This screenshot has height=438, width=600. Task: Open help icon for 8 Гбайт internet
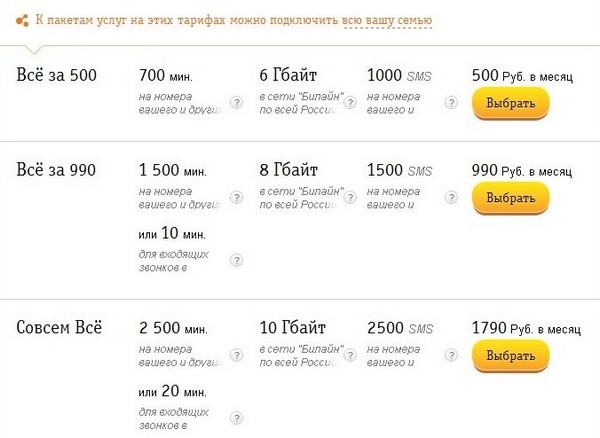[350, 197]
